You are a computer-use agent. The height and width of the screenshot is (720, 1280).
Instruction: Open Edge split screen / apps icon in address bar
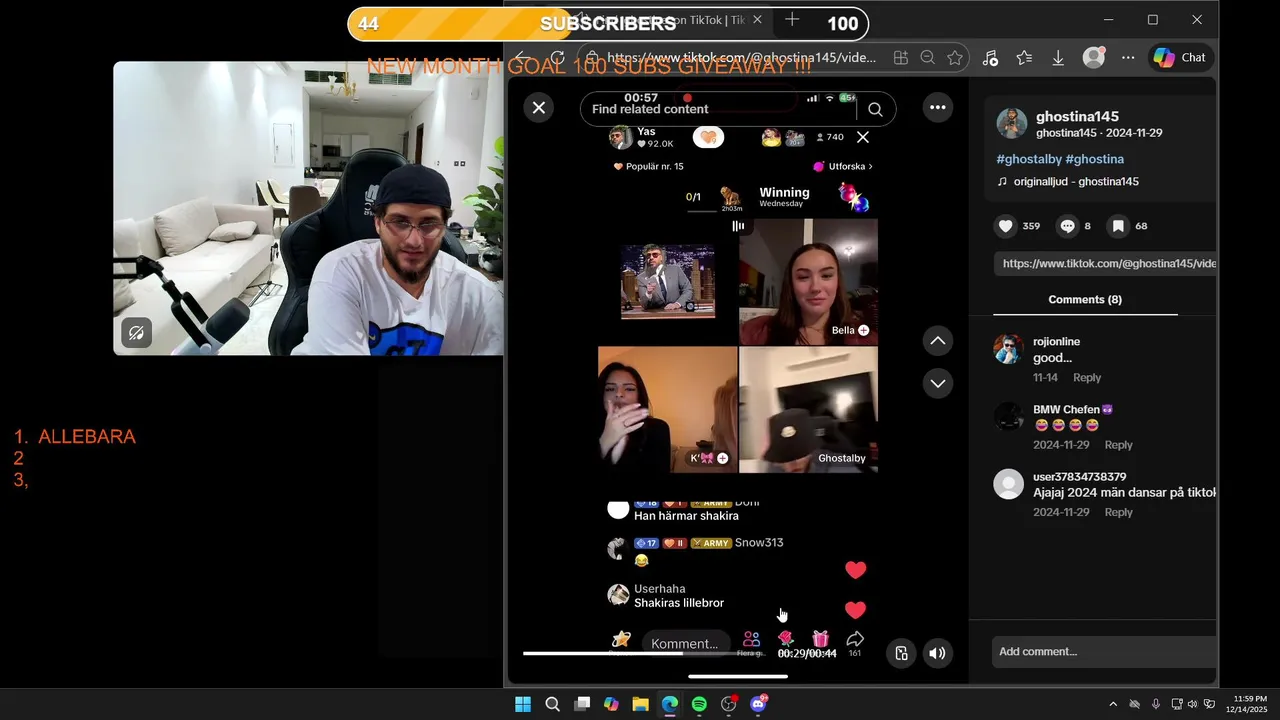(x=901, y=58)
